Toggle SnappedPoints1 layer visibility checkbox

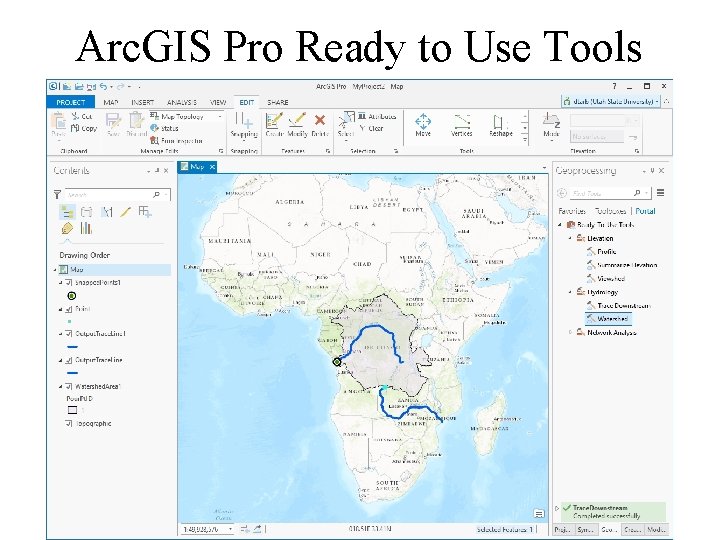click(69, 282)
